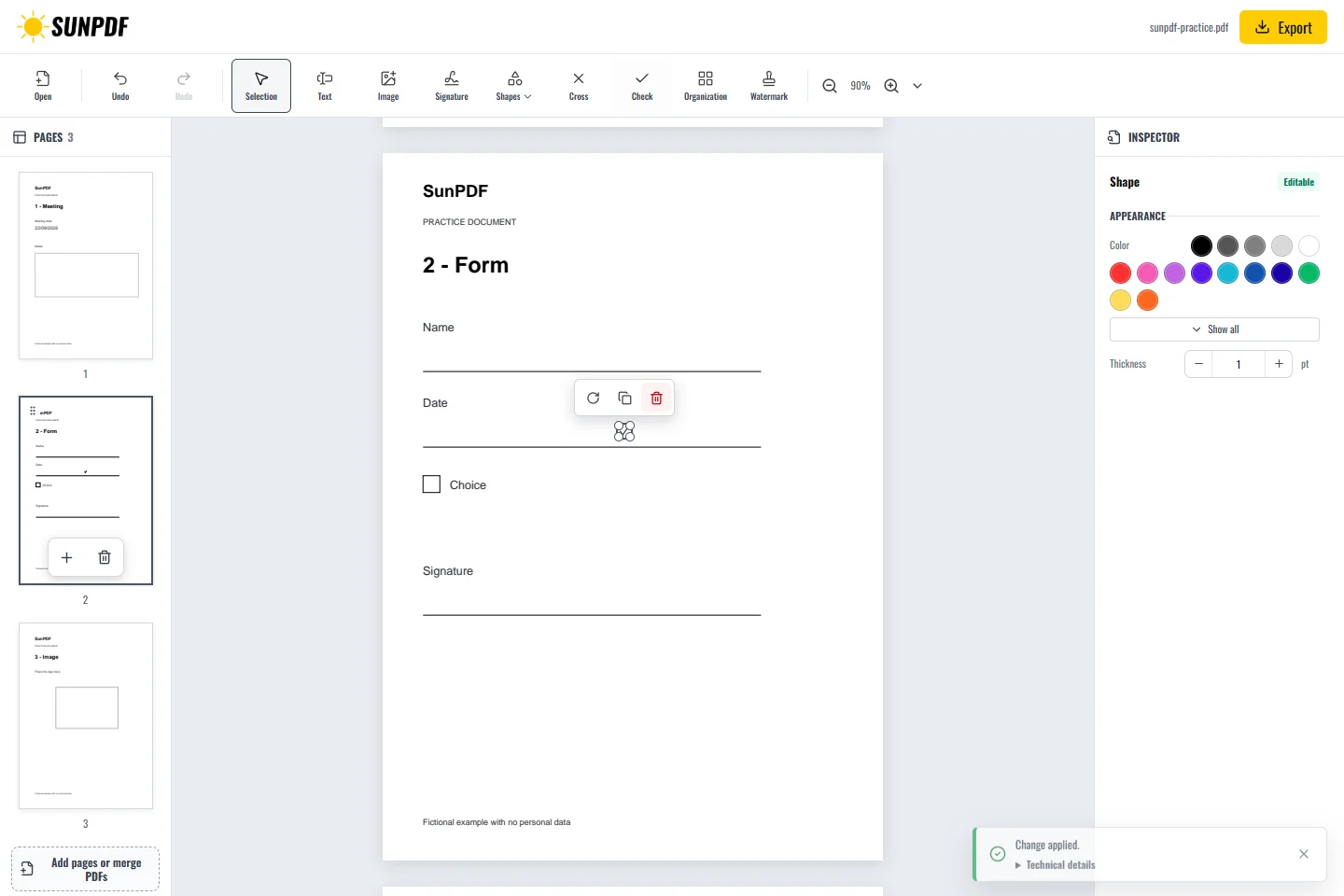1344x896 pixels.
Task: Pick the dark navy blue swatch
Action: point(1282,273)
